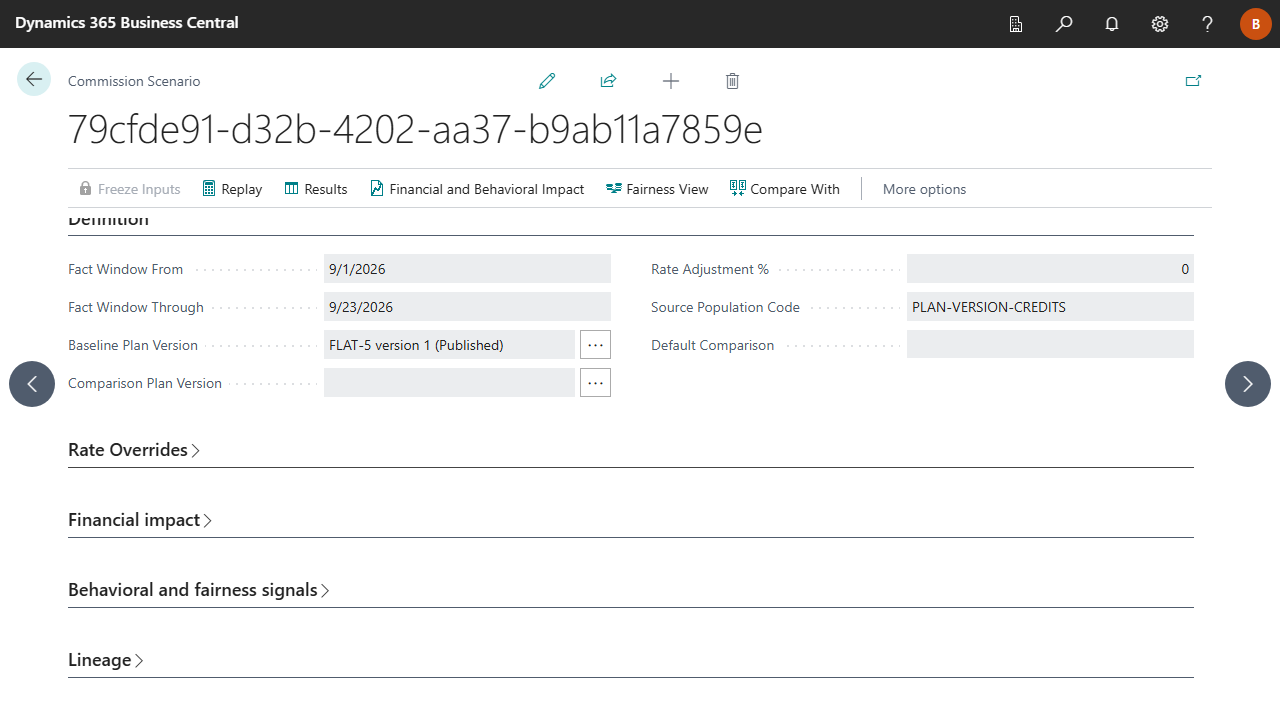Click the Compare With action
This screenshot has width=1280, height=720.
pos(785,189)
